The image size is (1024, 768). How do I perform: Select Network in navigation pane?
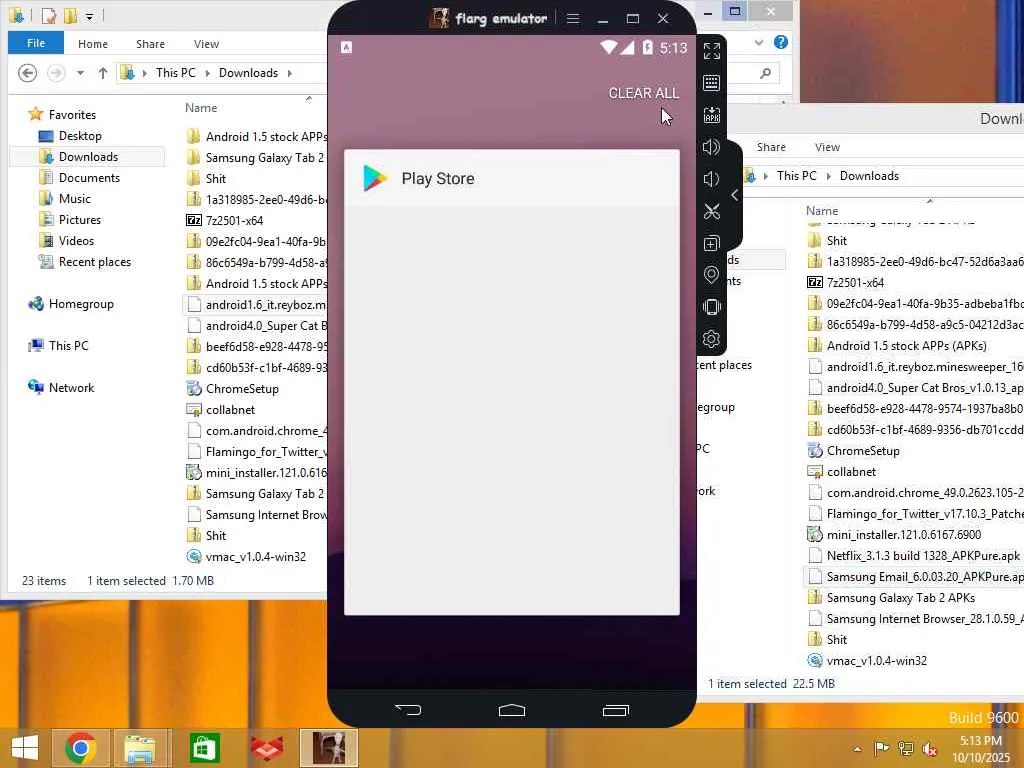[71, 387]
